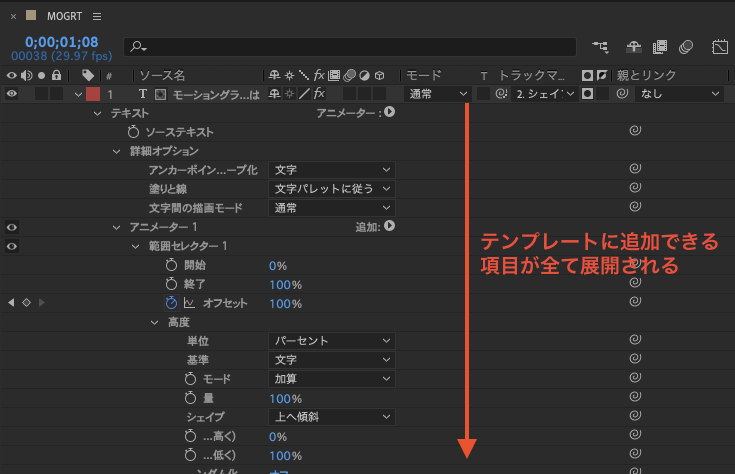735x474 pixels.
Task: Select the MOGRT composition tab
Action: [64, 16]
